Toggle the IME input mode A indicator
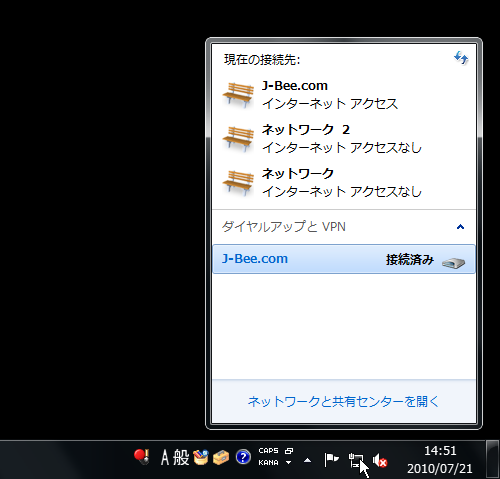This screenshot has width=500, height=479. 165,457
